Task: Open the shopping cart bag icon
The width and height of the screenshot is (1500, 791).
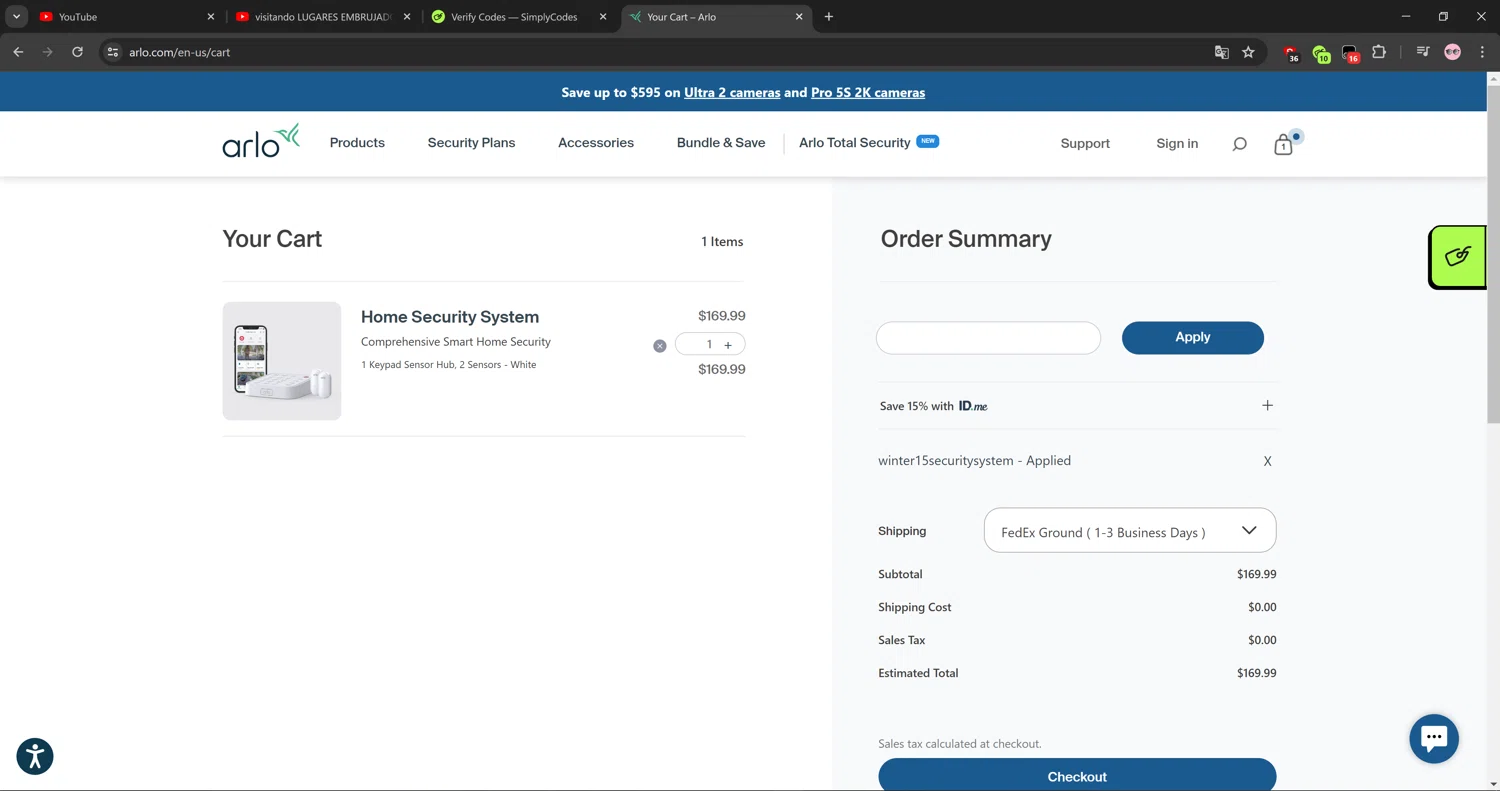Action: point(1284,144)
